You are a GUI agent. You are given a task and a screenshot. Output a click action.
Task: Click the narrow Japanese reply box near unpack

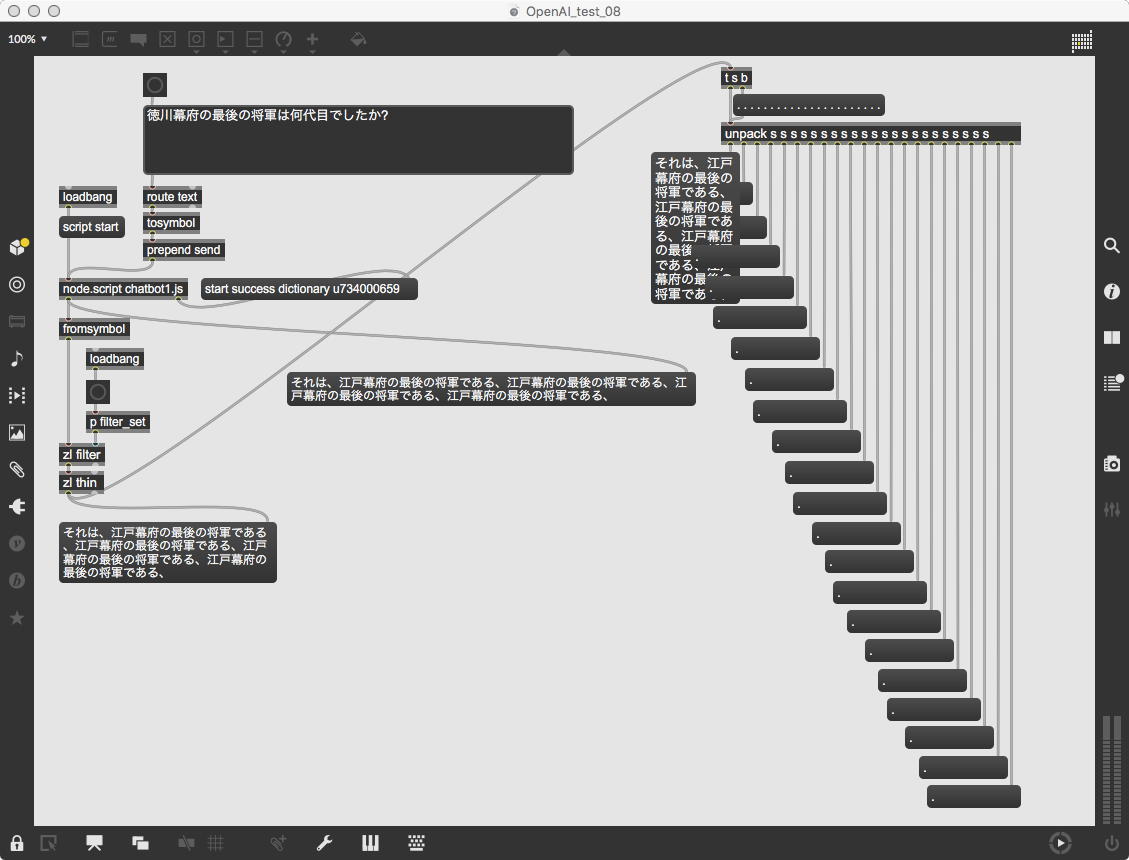[694, 228]
